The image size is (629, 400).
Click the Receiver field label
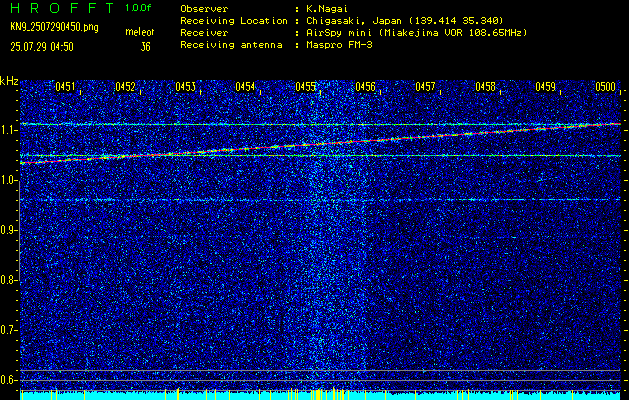(x=204, y=33)
